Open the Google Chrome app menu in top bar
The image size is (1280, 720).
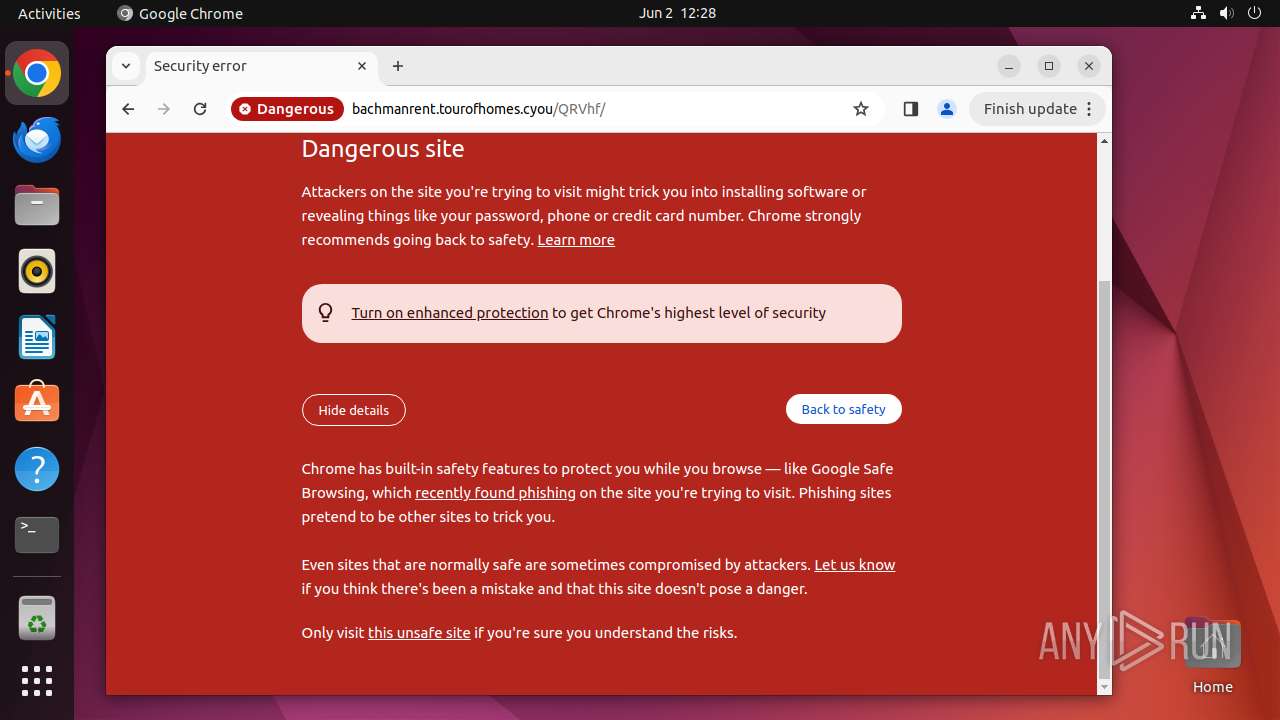180,13
